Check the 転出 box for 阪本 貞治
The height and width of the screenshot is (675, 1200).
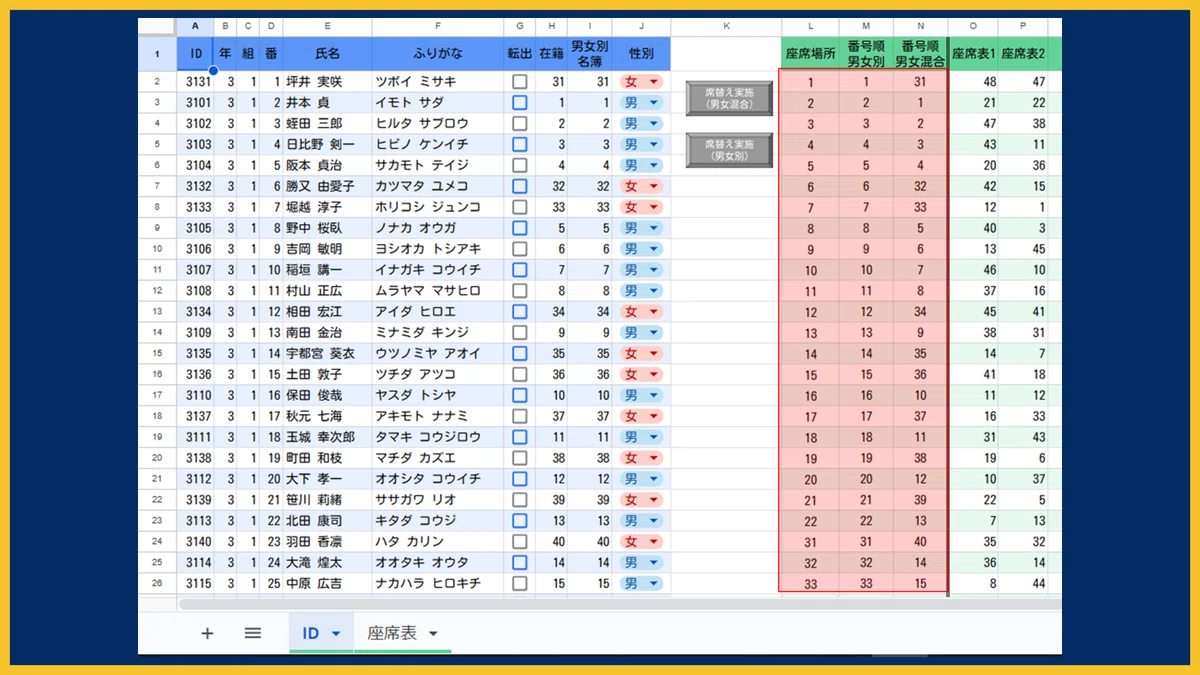[x=520, y=165]
